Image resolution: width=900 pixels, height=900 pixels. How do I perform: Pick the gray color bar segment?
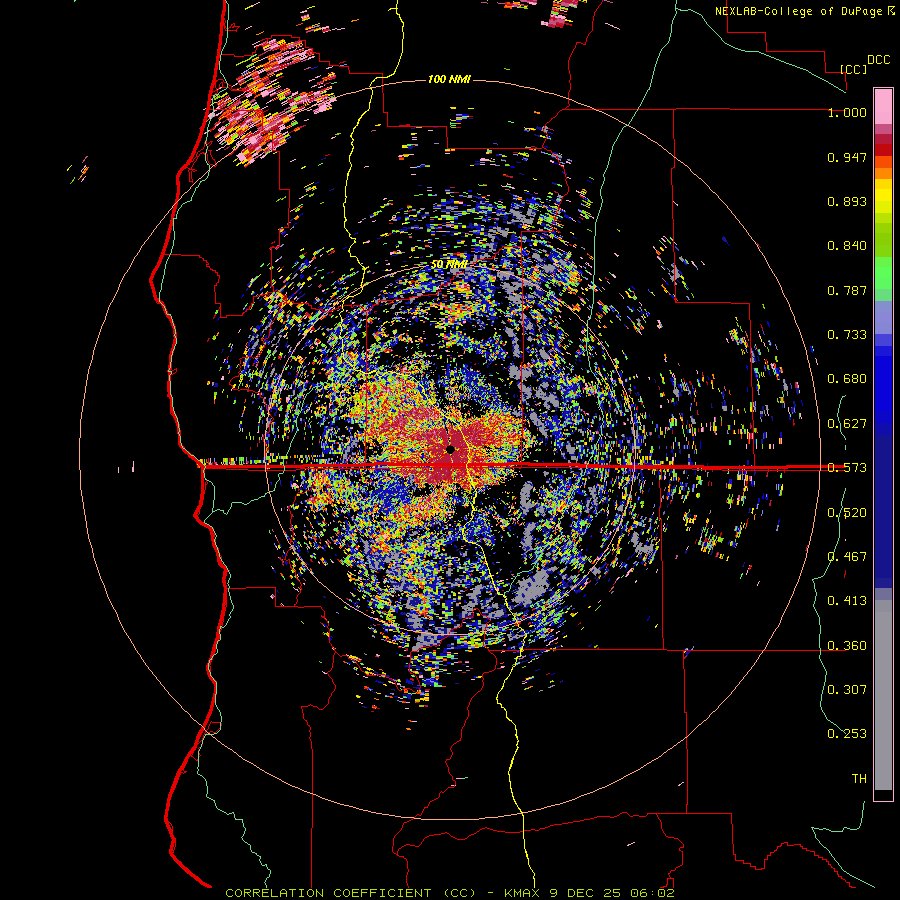883,695
